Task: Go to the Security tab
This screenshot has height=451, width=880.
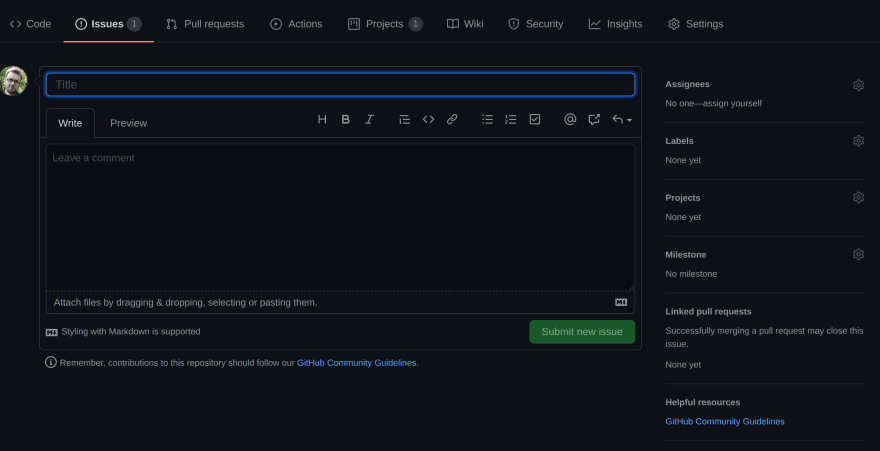Action: [x=535, y=24]
